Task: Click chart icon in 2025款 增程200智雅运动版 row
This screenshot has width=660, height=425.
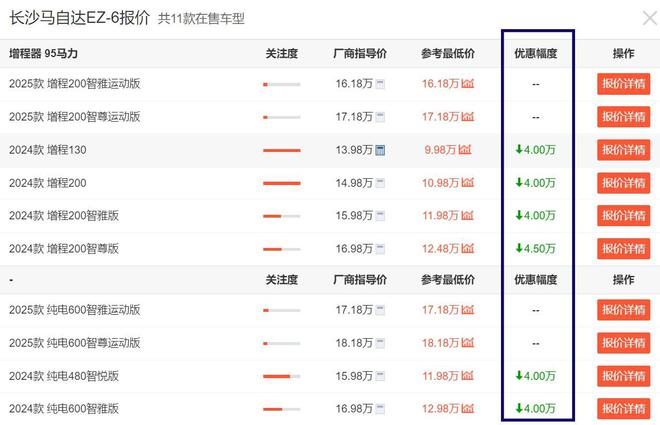Action: [x=467, y=85]
